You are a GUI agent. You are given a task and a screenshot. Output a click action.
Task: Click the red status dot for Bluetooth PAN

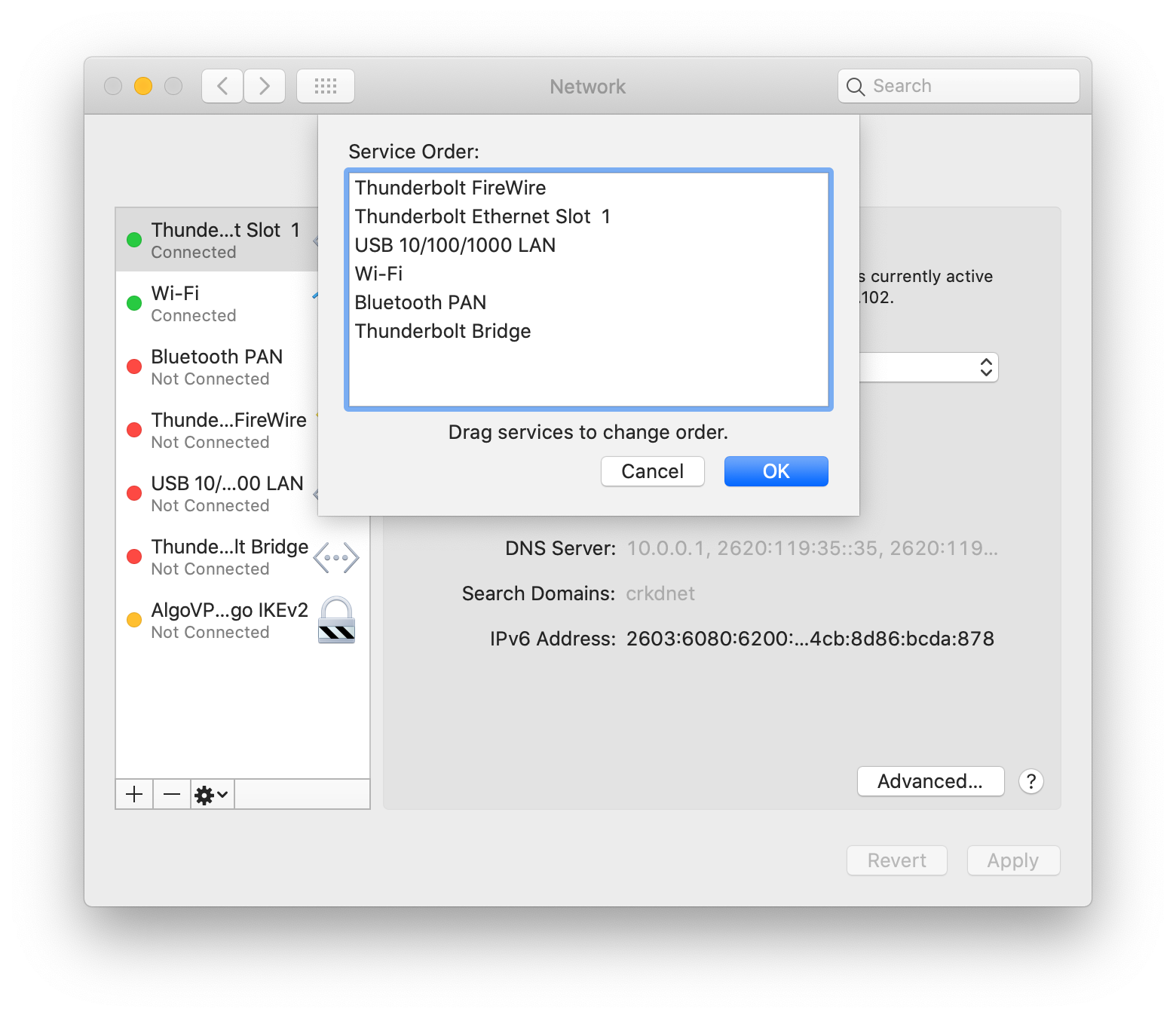coord(134,366)
